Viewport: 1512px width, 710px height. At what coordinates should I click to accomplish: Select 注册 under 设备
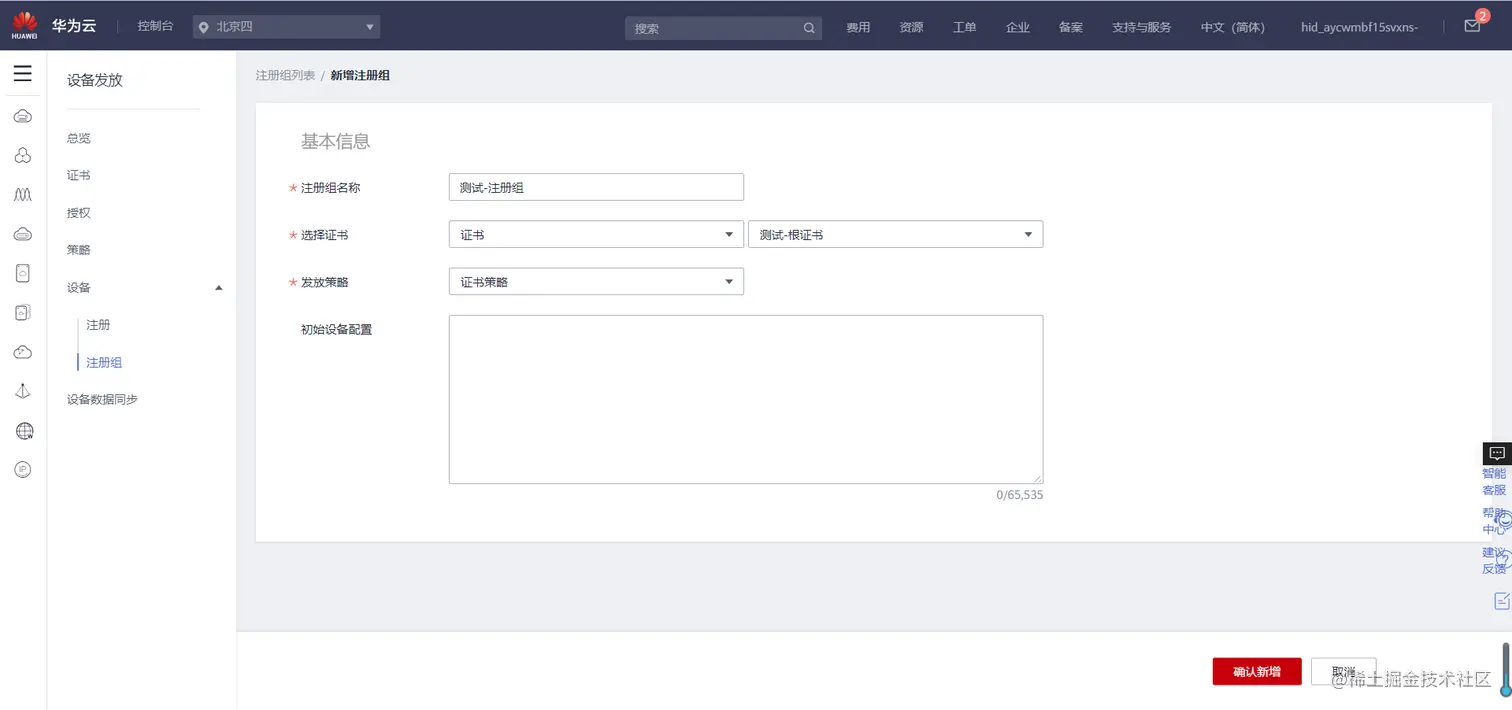point(98,325)
